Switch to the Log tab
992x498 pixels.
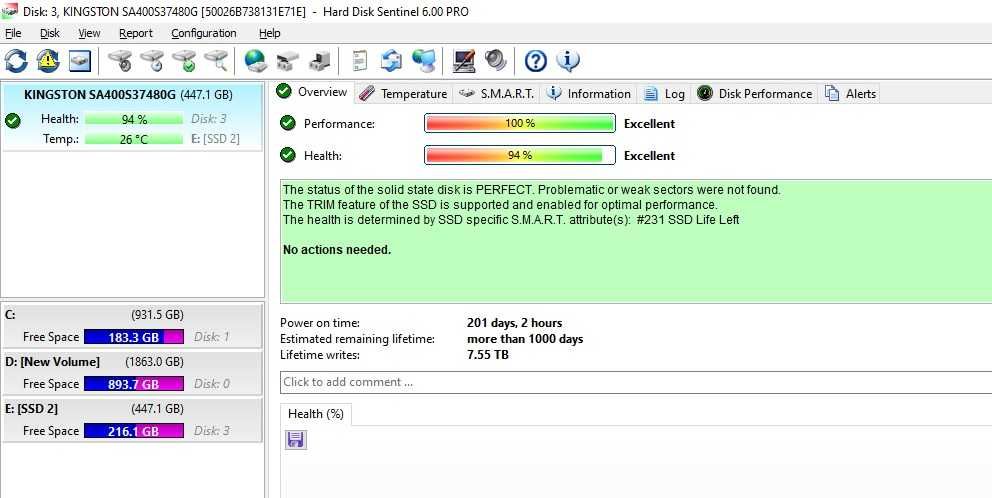pos(664,94)
